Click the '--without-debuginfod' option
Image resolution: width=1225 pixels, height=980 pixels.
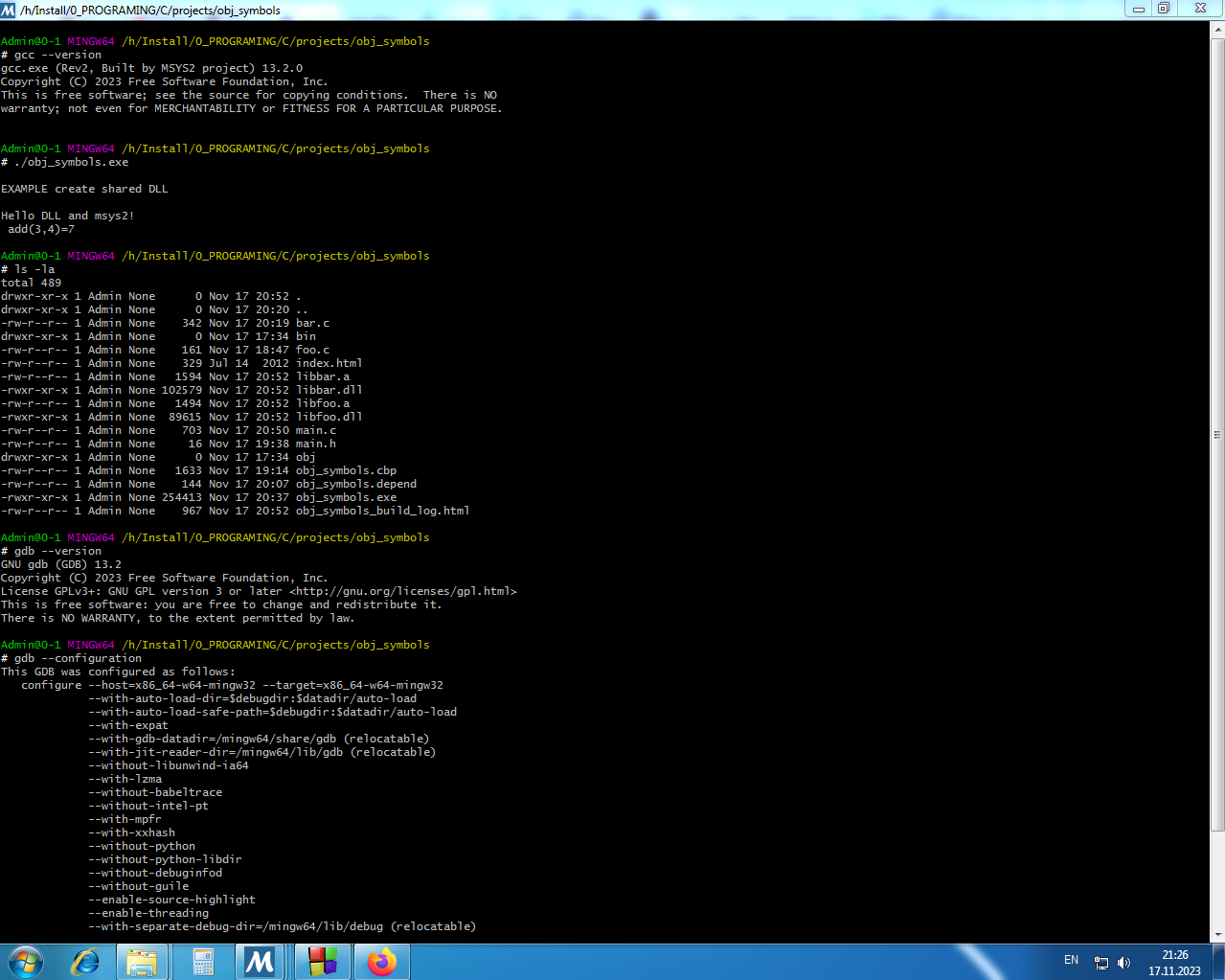click(x=155, y=873)
